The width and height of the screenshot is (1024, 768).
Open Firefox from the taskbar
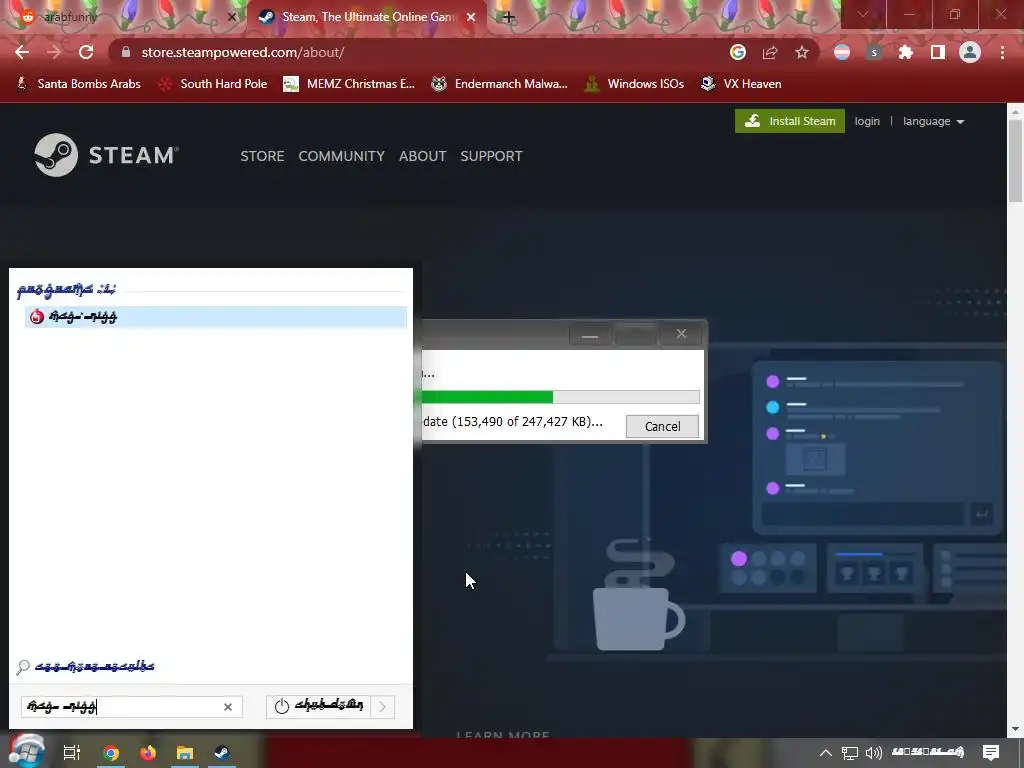pos(148,753)
